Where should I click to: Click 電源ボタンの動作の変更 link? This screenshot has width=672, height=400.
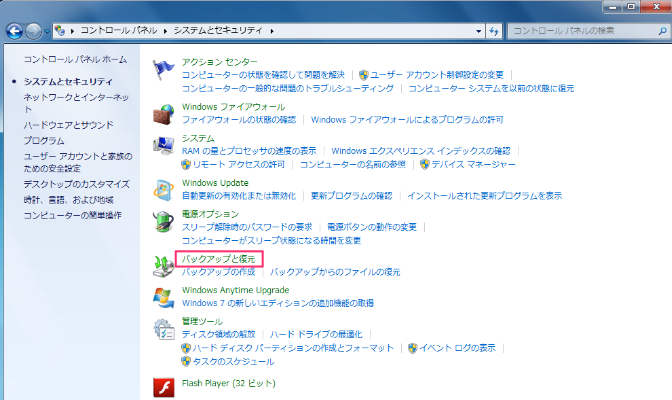point(372,227)
